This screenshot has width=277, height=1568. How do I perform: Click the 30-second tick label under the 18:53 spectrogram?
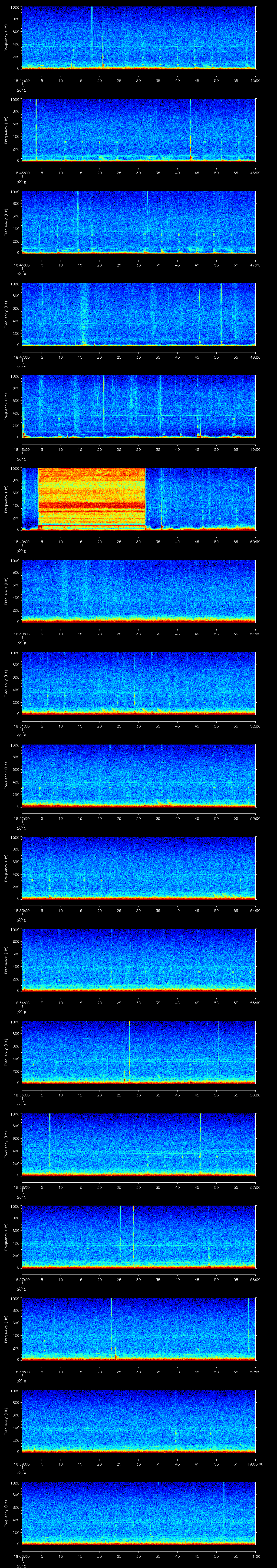139,910
